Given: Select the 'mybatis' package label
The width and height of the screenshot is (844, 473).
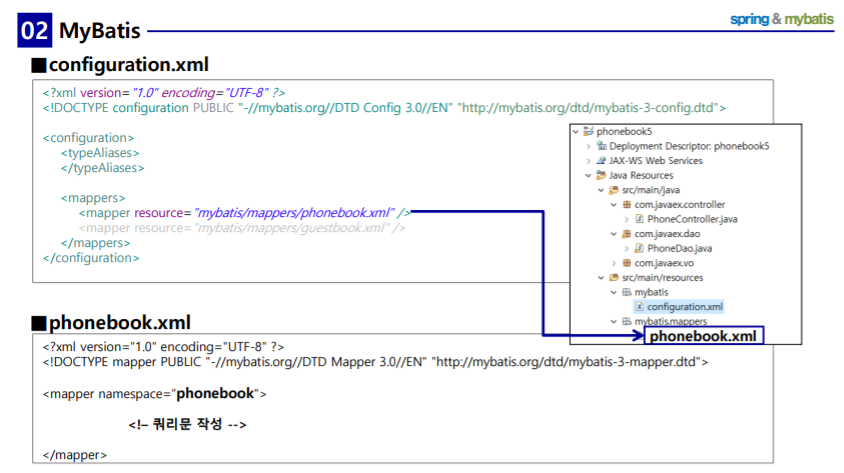Looking at the screenshot, I should point(651,292).
